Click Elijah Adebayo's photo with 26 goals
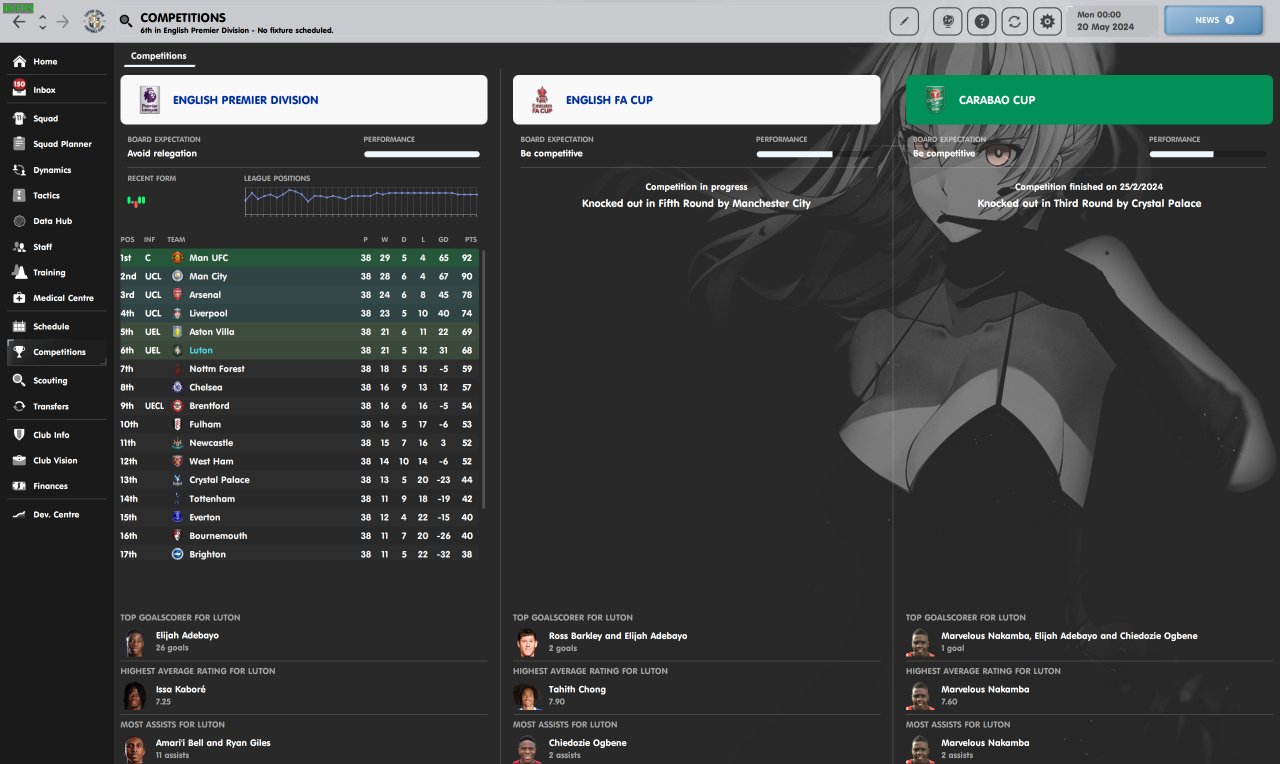 point(134,642)
